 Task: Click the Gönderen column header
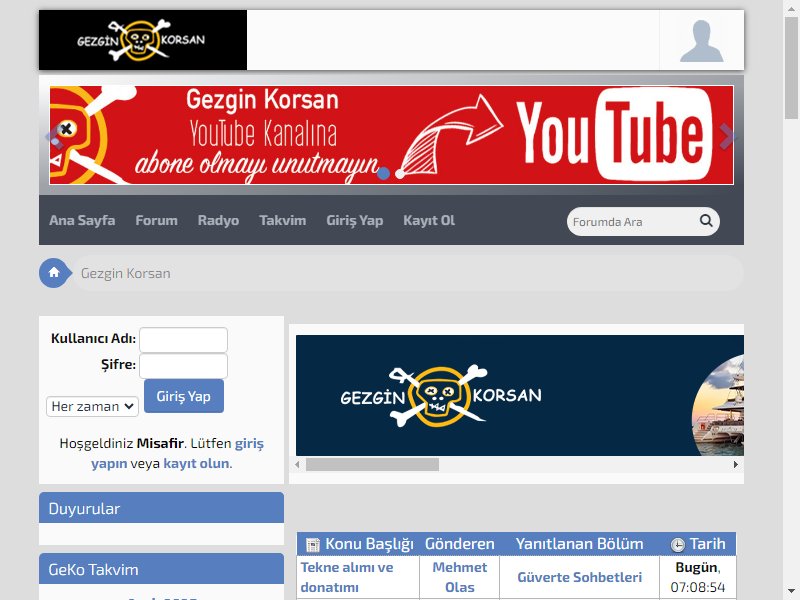(460, 544)
